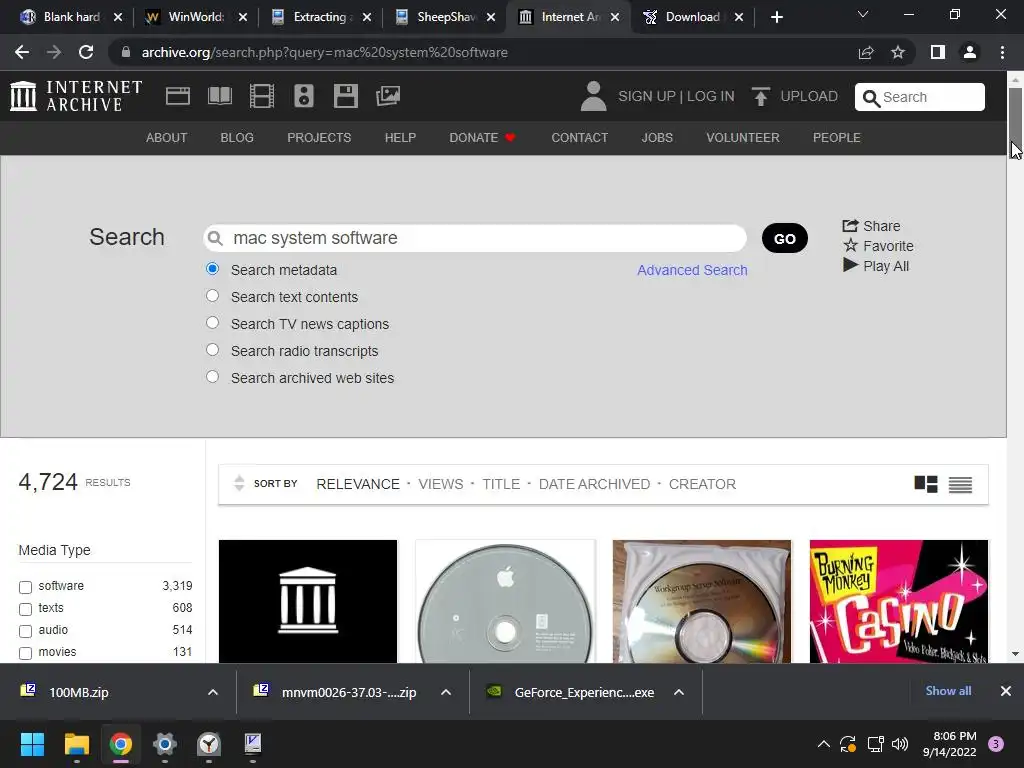Click the Internet Archive logo
This screenshot has height=768, width=1024.
click(x=76, y=96)
